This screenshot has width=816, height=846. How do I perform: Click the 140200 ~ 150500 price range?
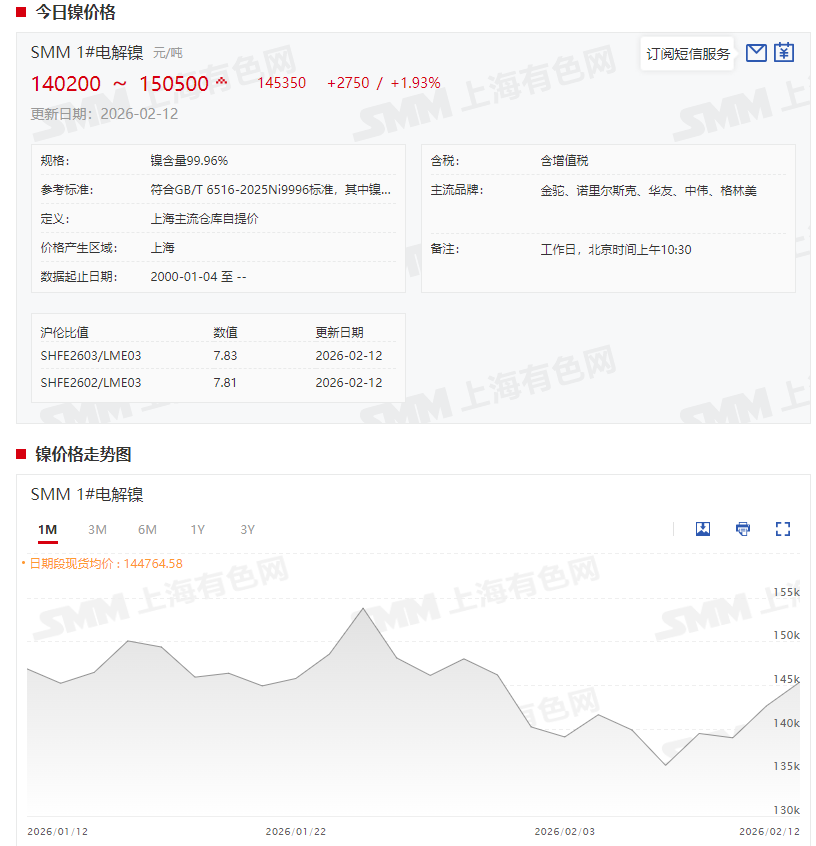[x=119, y=84]
